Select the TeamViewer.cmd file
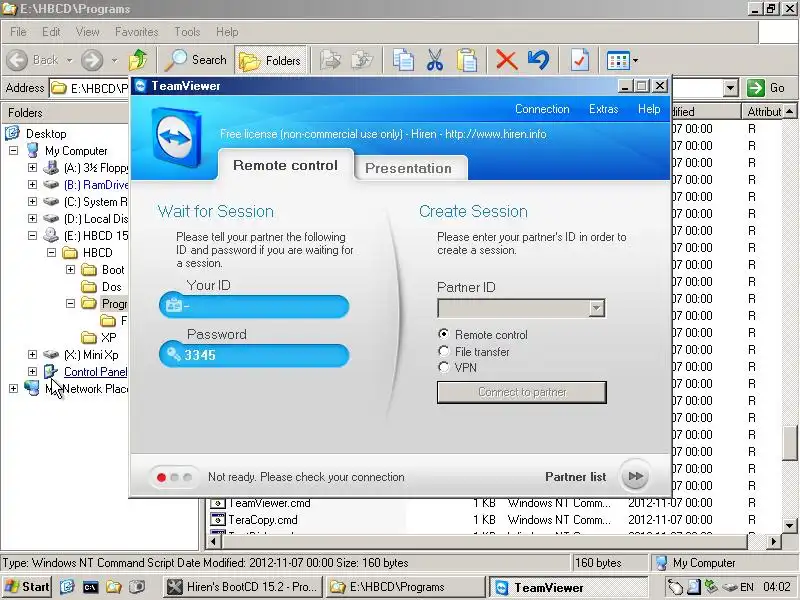The image size is (800, 600). 269,503
